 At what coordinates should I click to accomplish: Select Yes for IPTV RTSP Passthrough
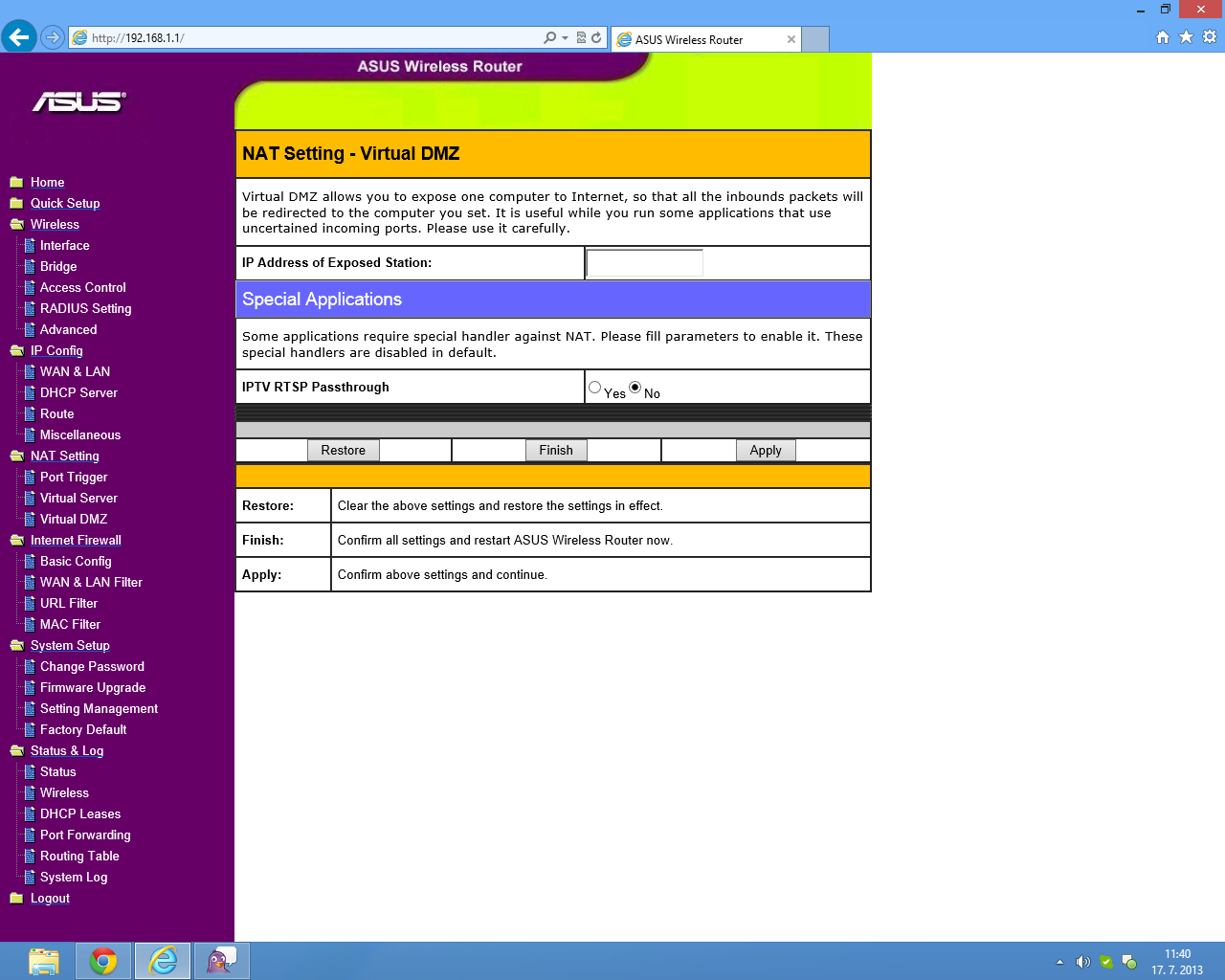click(x=595, y=388)
